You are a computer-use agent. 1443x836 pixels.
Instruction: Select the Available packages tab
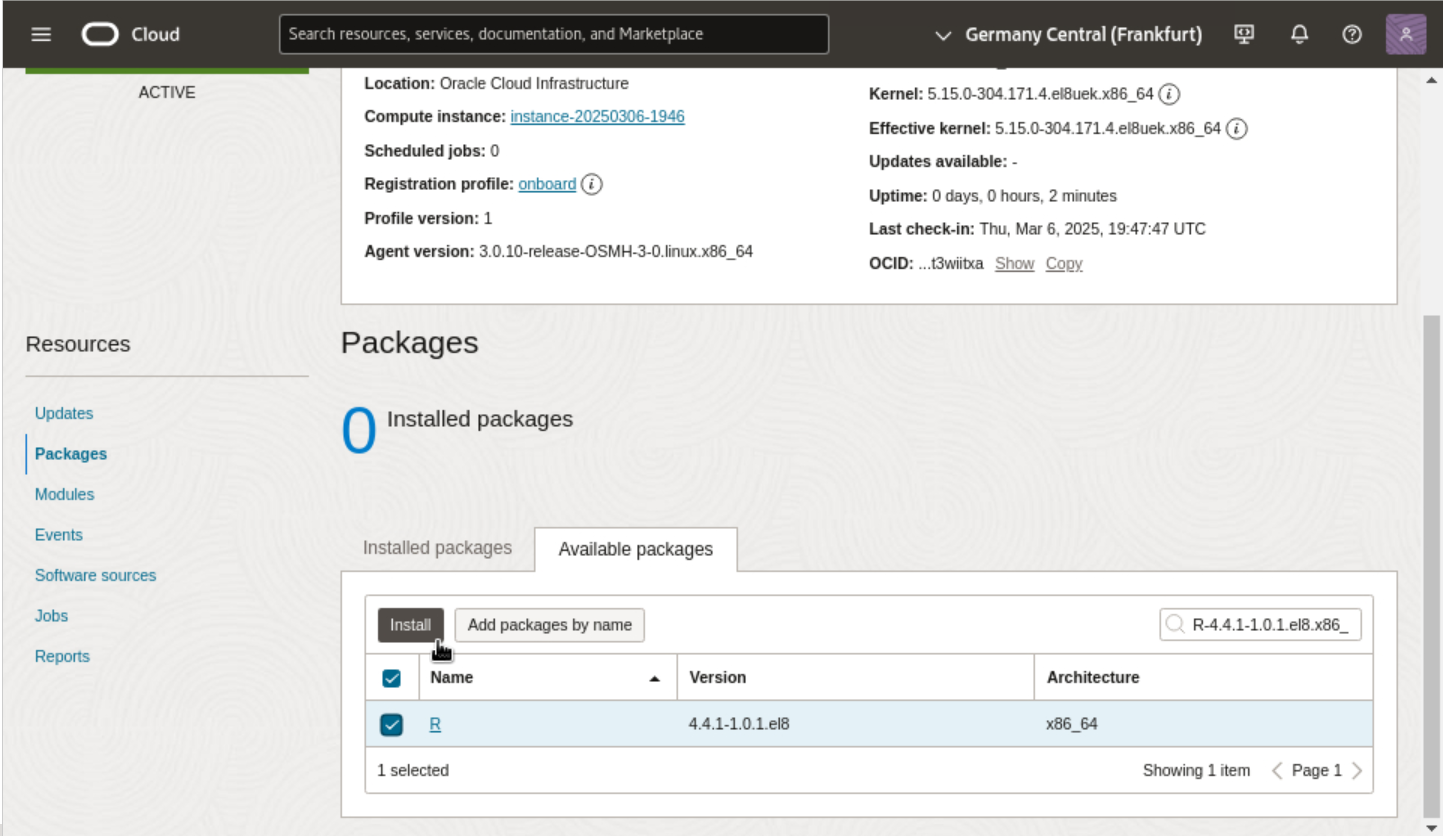(636, 549)
